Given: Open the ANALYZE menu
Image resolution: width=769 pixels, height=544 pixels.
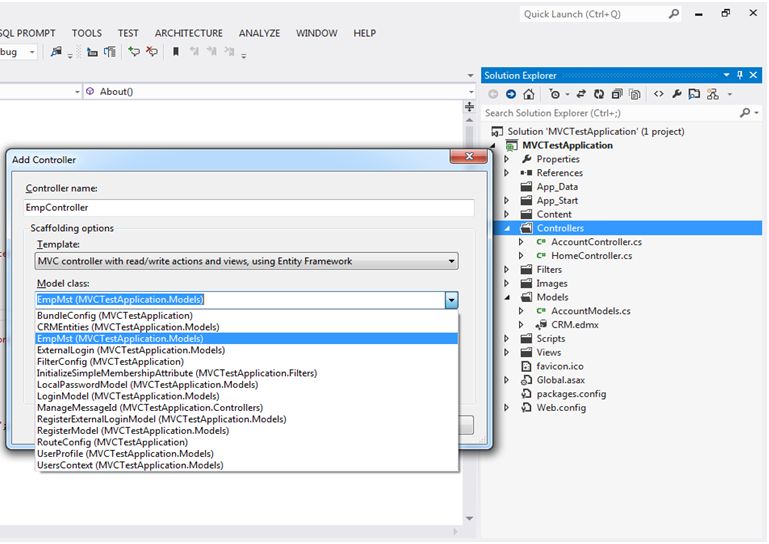Looking at the screenshot, I should click(x=259, y=33).
